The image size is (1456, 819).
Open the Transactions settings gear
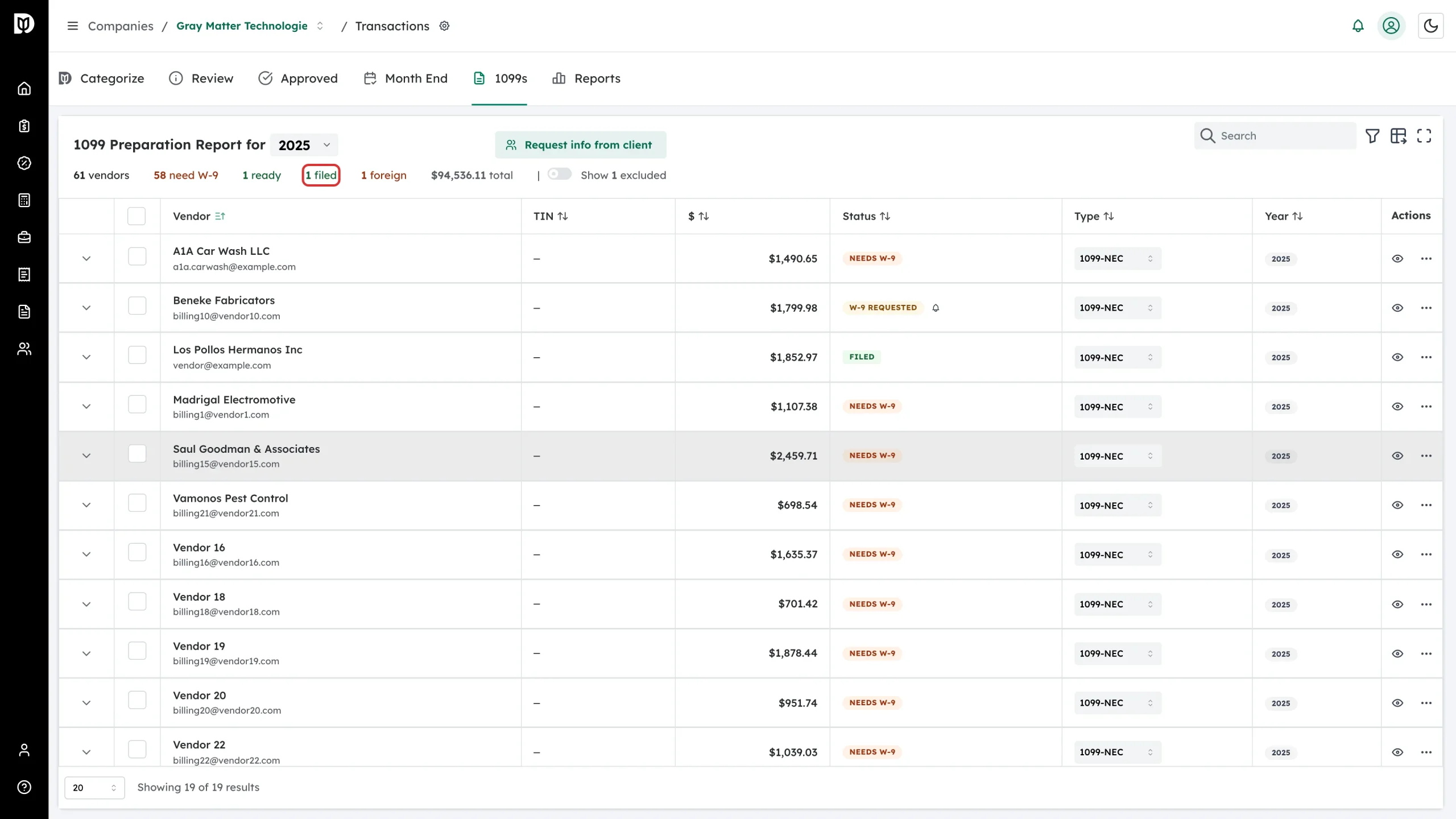pyautogui.click(x=445, y=26)
